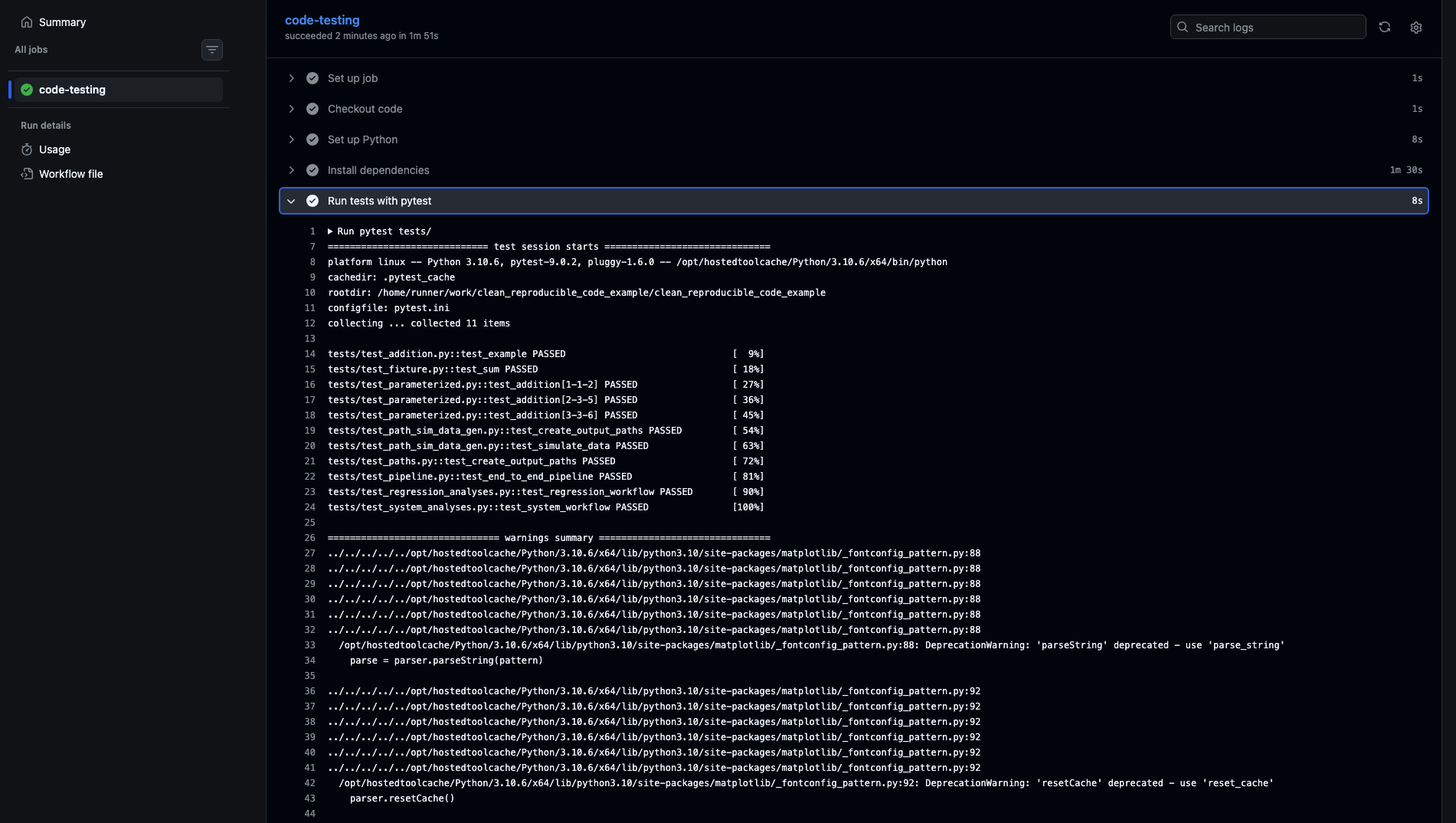Image resolution: width=1456 pixels, height=823 pixels.
Task: Open log settings gear icon
Action: coord(1416,28)
